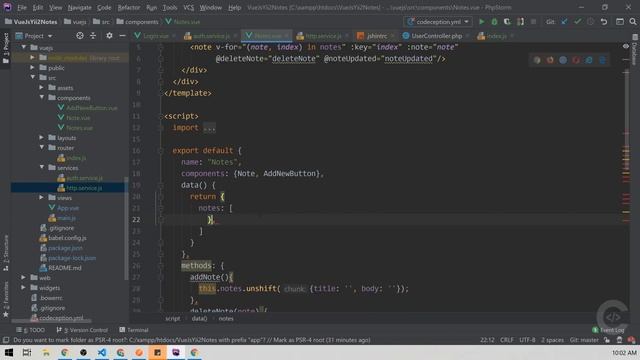Click CRLF line separator in status bar
The height and width of the screenshot is (360, 640).
click(507, 340)
